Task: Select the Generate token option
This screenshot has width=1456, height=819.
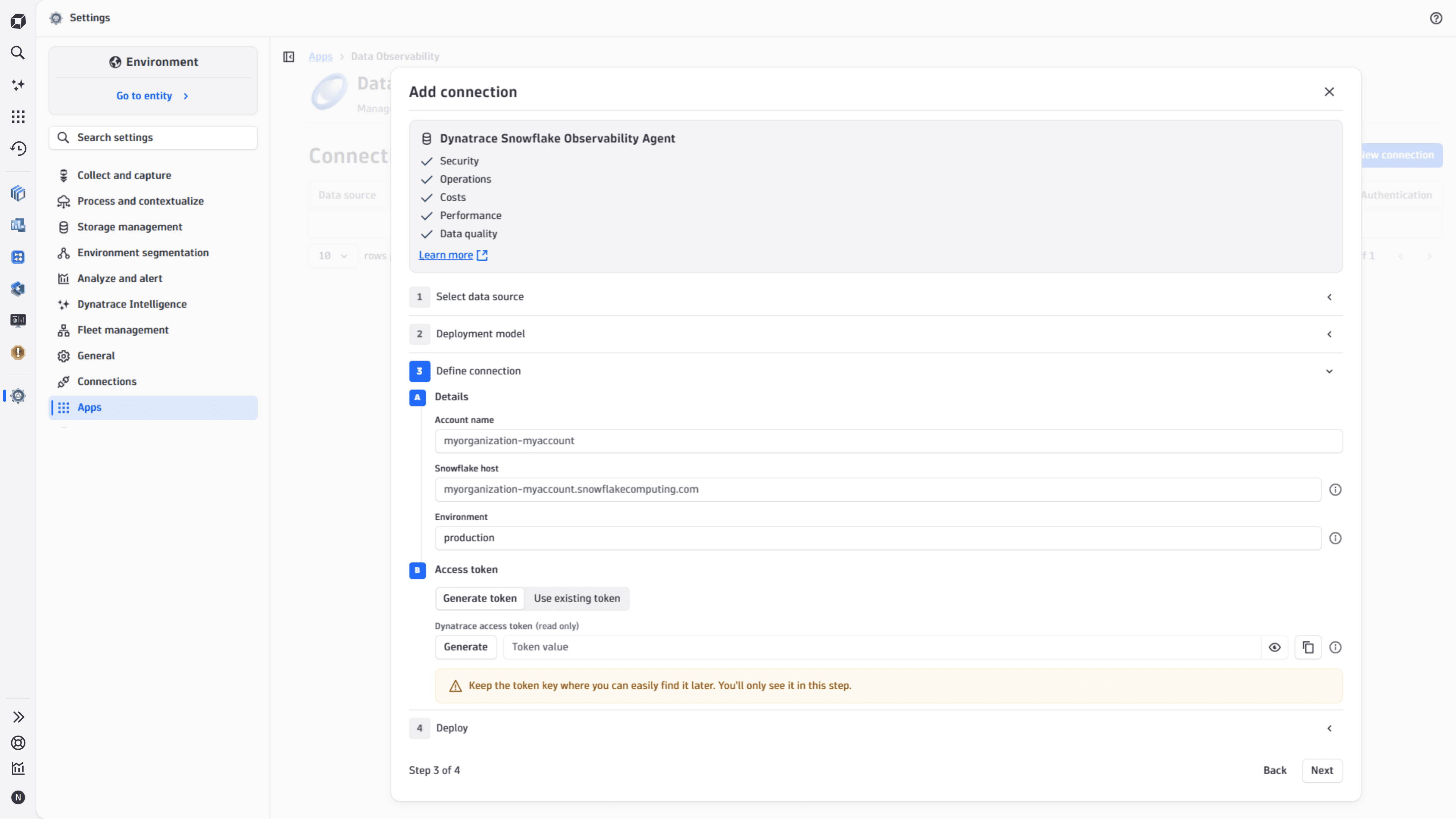Action: (x=479, y=598)
